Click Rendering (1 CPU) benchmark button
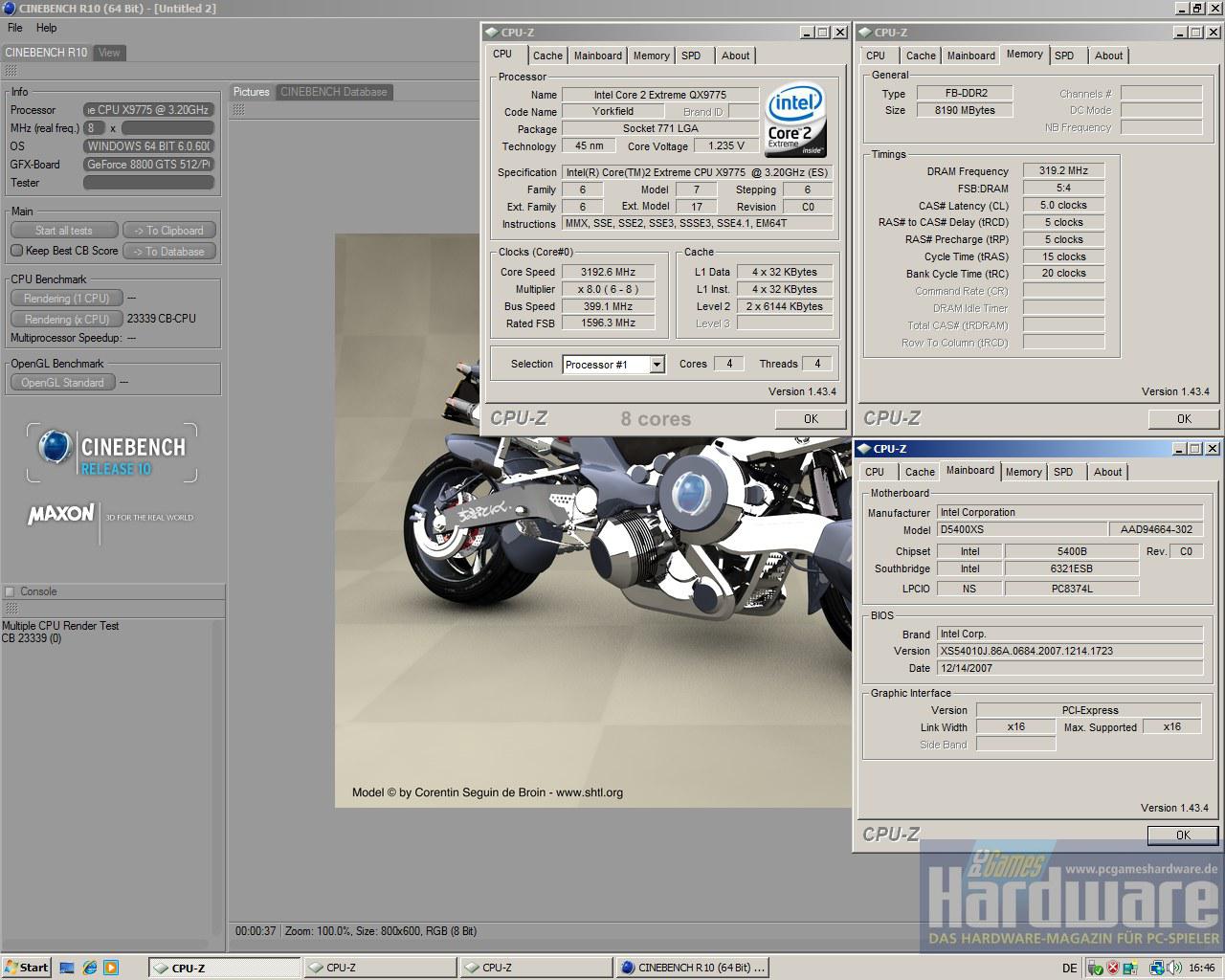This screenshot has width=1225, height=980. coord(66,299)
